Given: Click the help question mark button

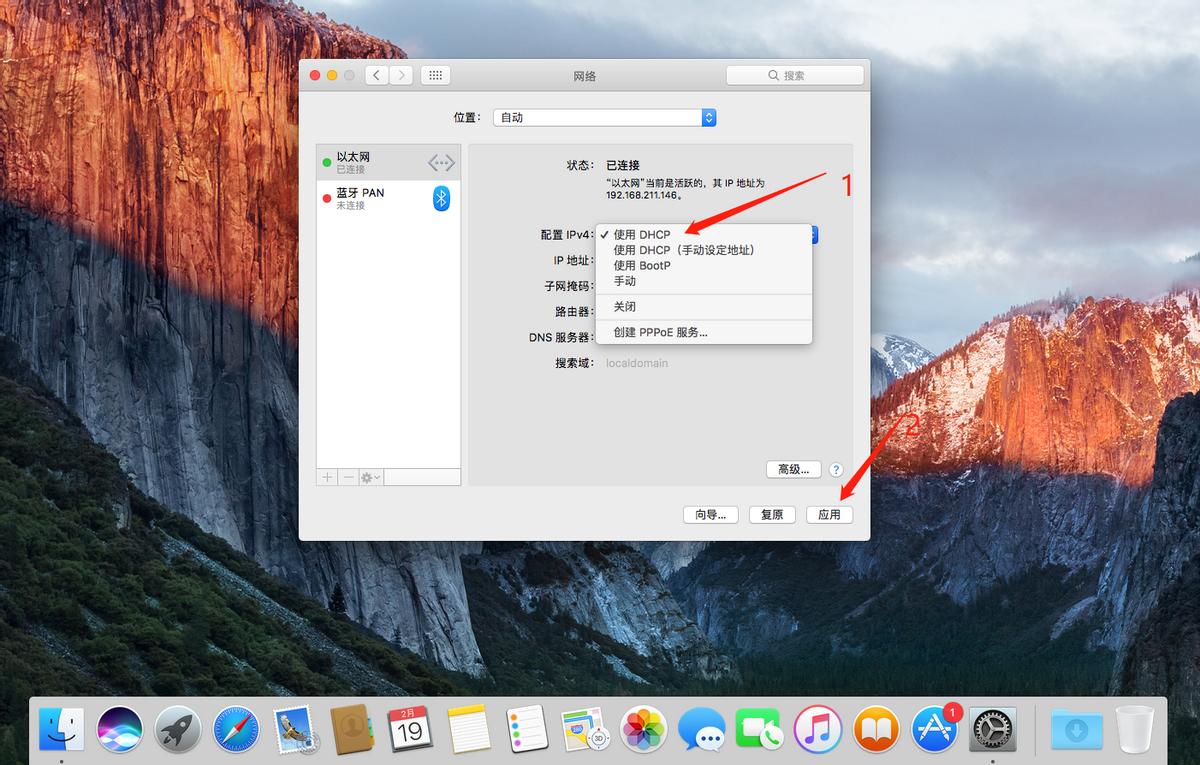Looking at the screenshot, I should coord(836,469).
